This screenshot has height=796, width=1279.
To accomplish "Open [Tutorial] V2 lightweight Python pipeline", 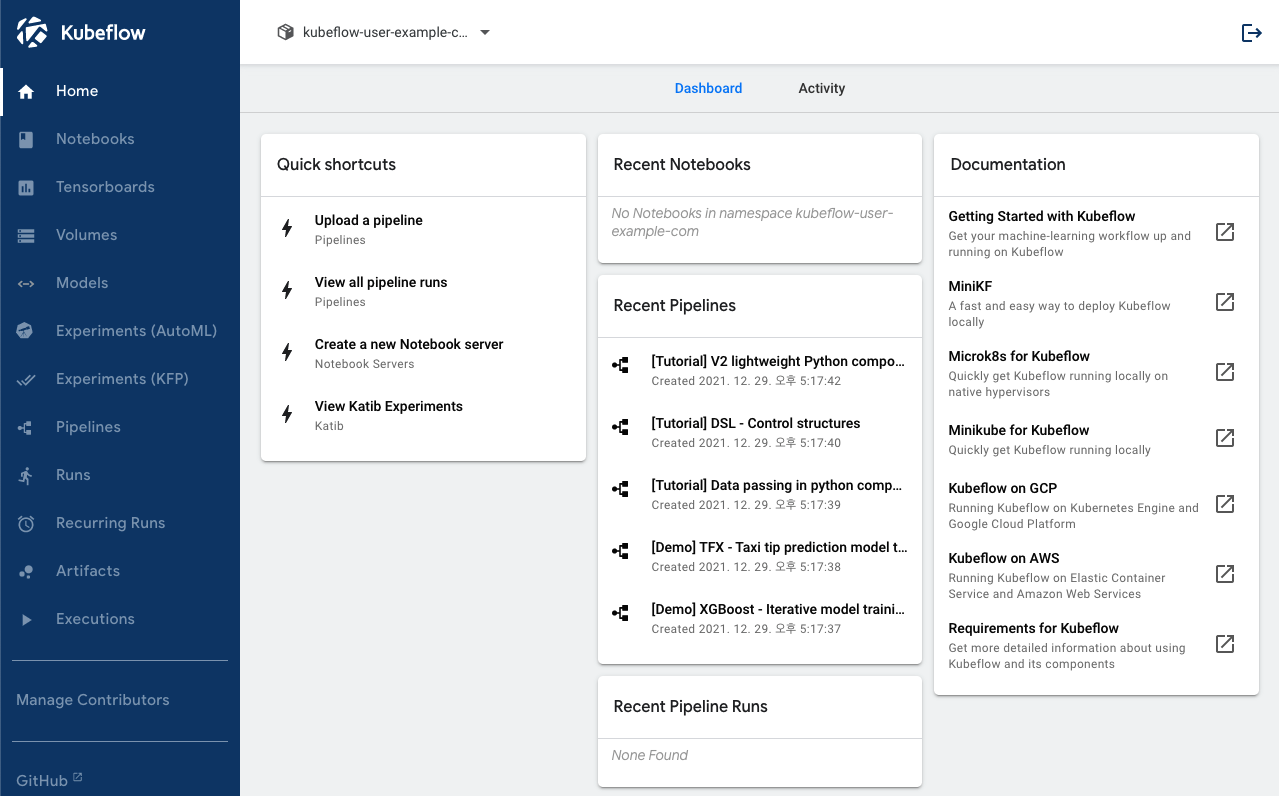I will tap(760, 370).
